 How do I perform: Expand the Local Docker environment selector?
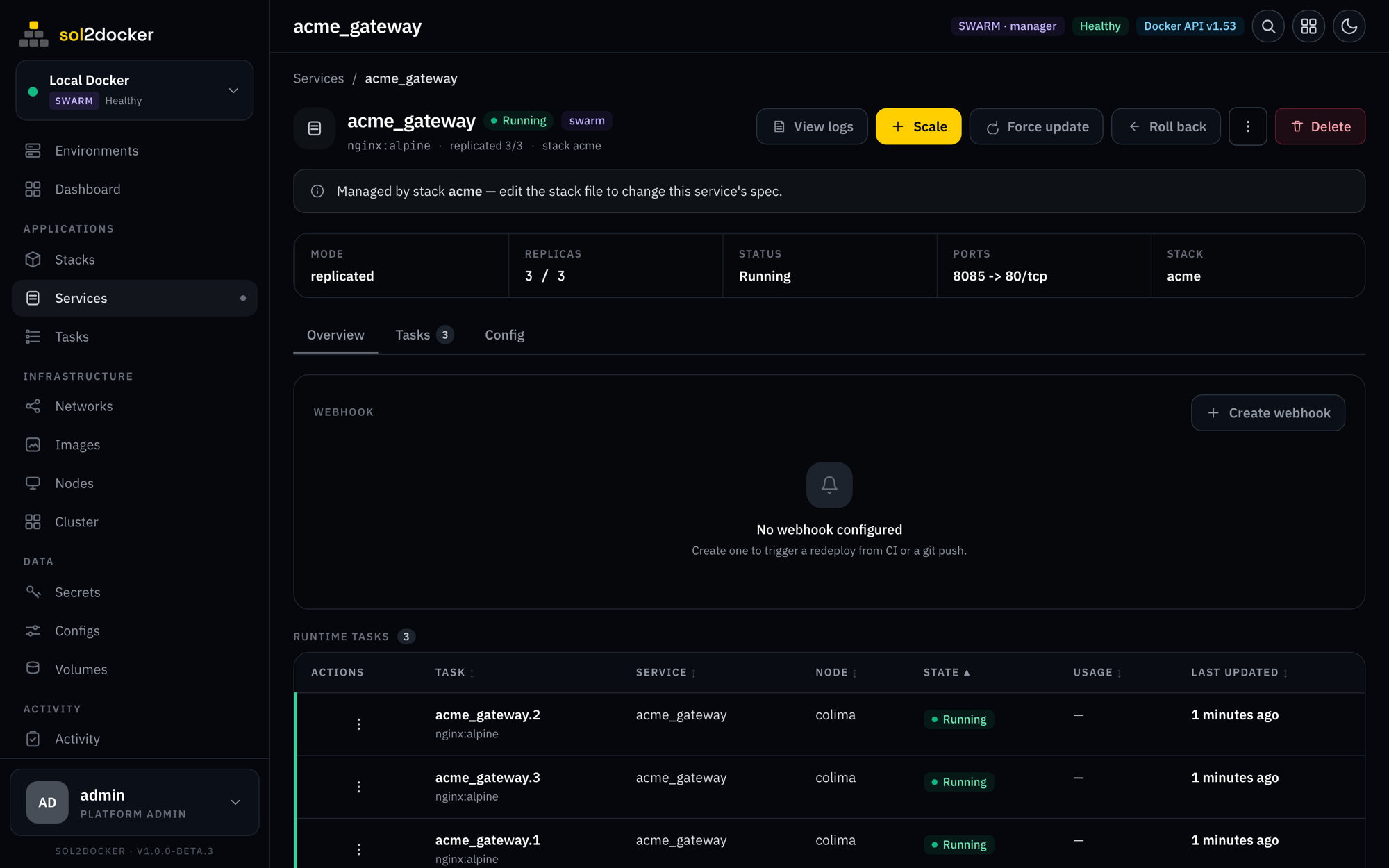tap(135, 90)
